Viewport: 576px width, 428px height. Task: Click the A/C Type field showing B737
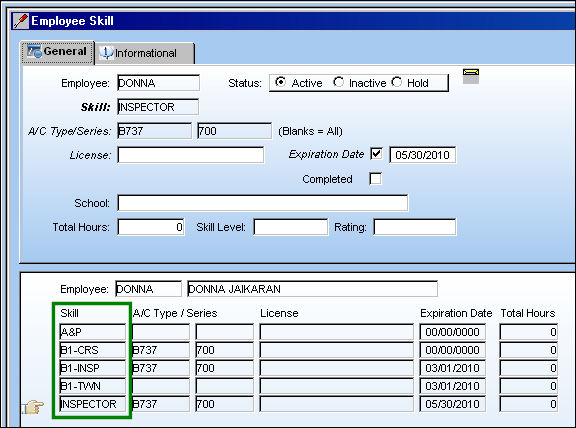pos(154,131)
